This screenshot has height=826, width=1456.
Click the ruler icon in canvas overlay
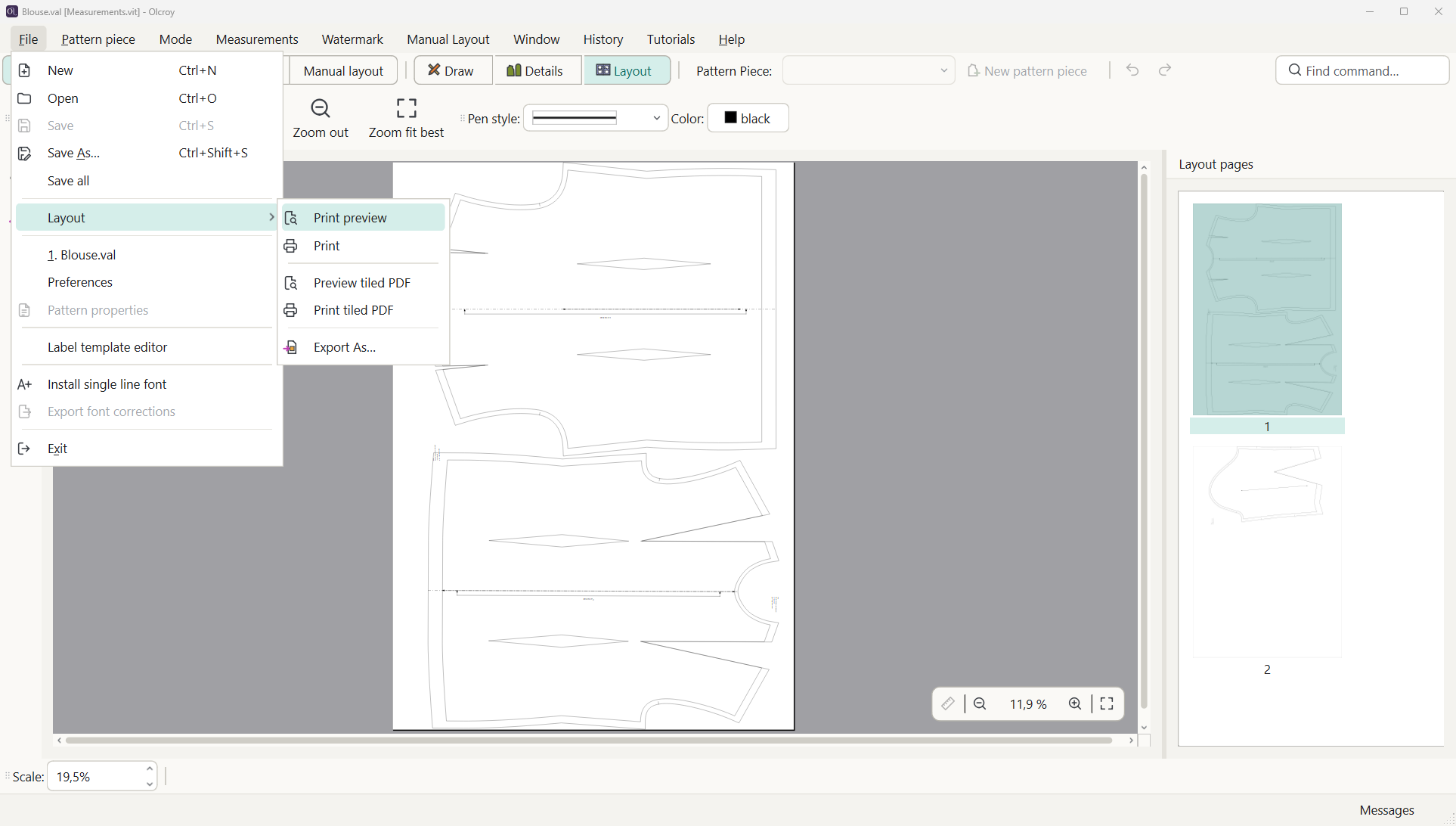click(x=948, y=704)
